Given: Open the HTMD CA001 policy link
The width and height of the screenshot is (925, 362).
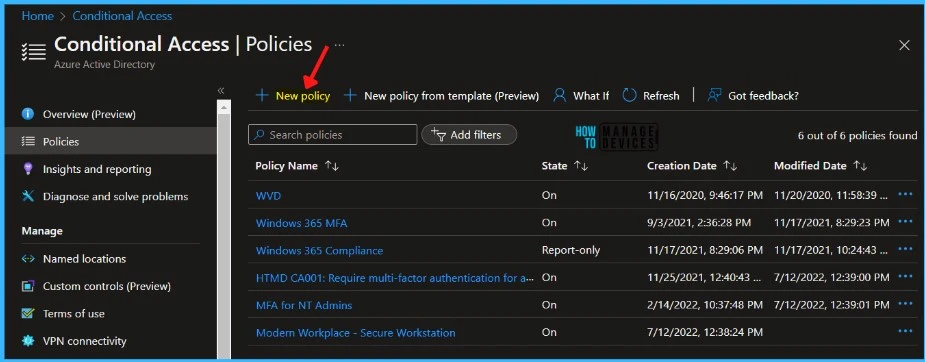Looking at the screenshot, I should tap(395, 278).
